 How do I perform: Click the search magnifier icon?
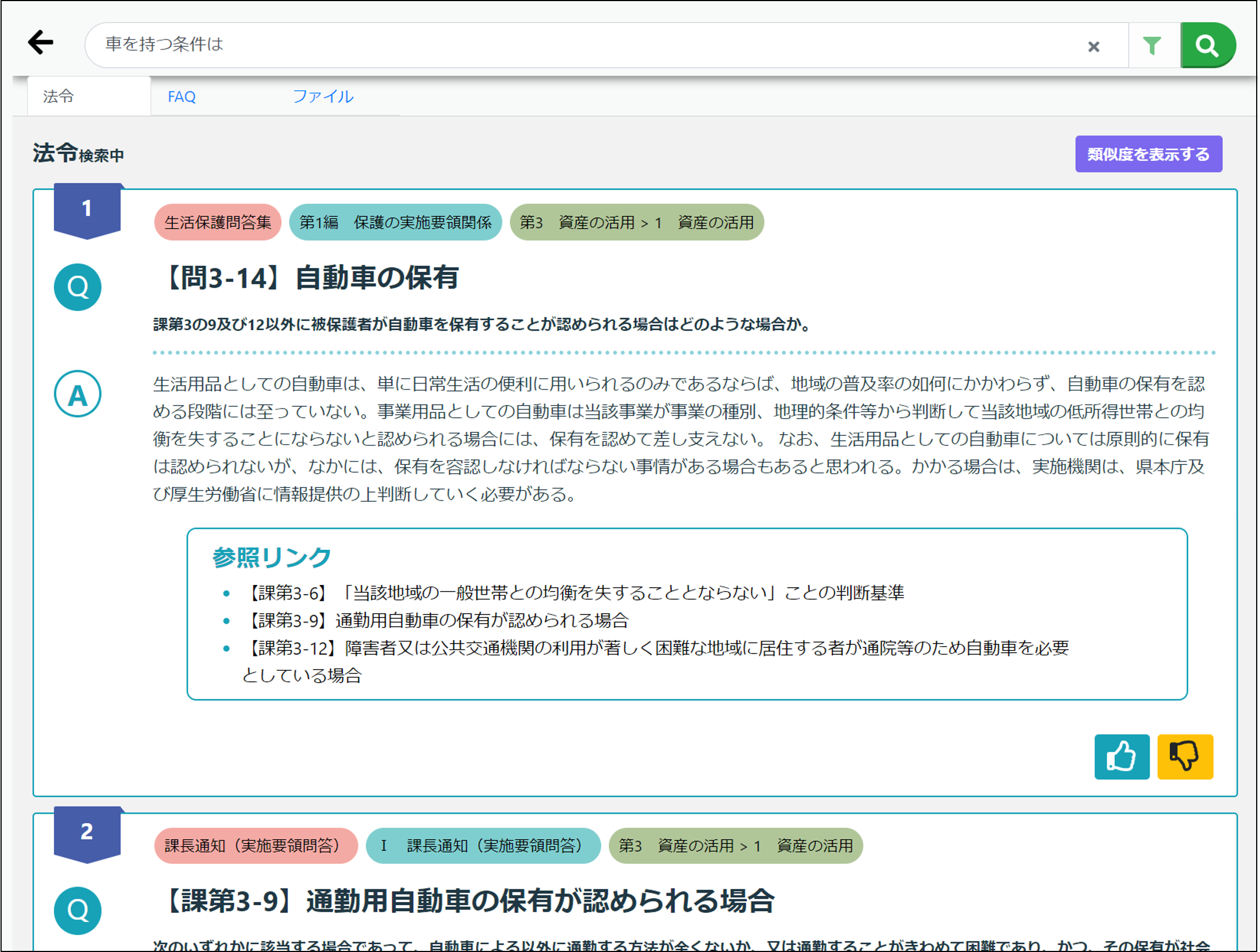(x=1207, y=45)
